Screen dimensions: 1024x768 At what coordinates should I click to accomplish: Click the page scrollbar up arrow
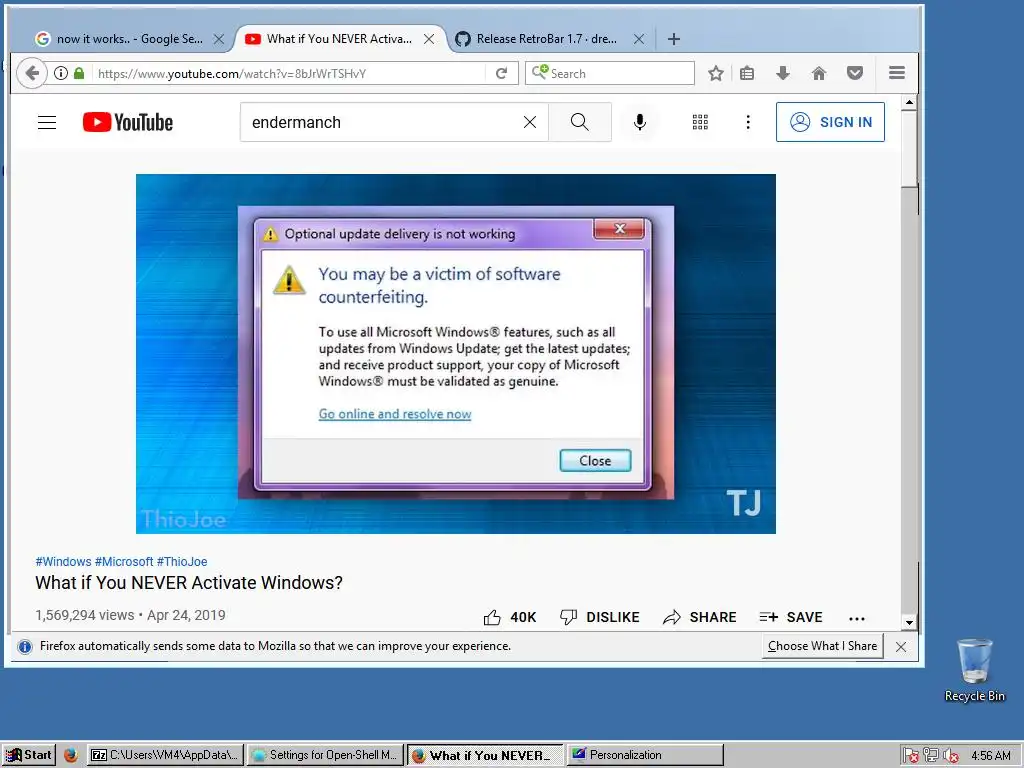909,103
